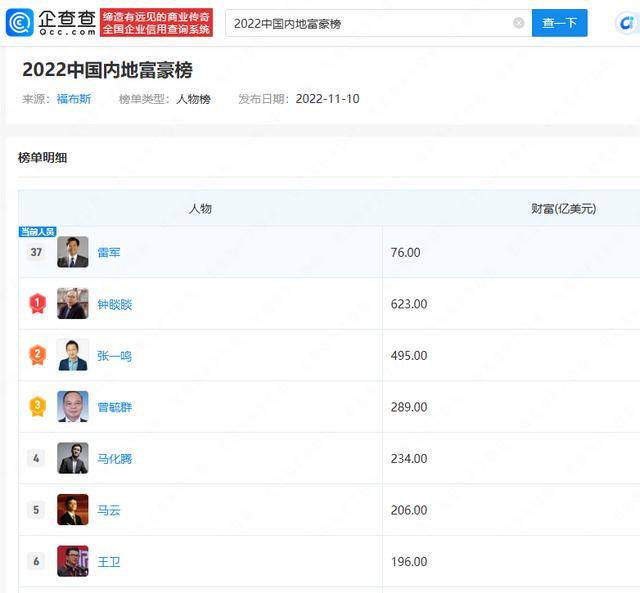Click 张一鸣's portrait thumbnail
The height and width of the screenshot is (593, 640).
(x=73, y=355)
